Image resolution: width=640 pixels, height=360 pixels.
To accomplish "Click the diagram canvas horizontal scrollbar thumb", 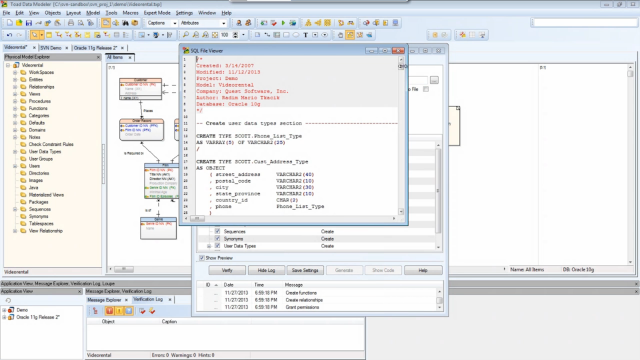I will click(x=124, y=269).
